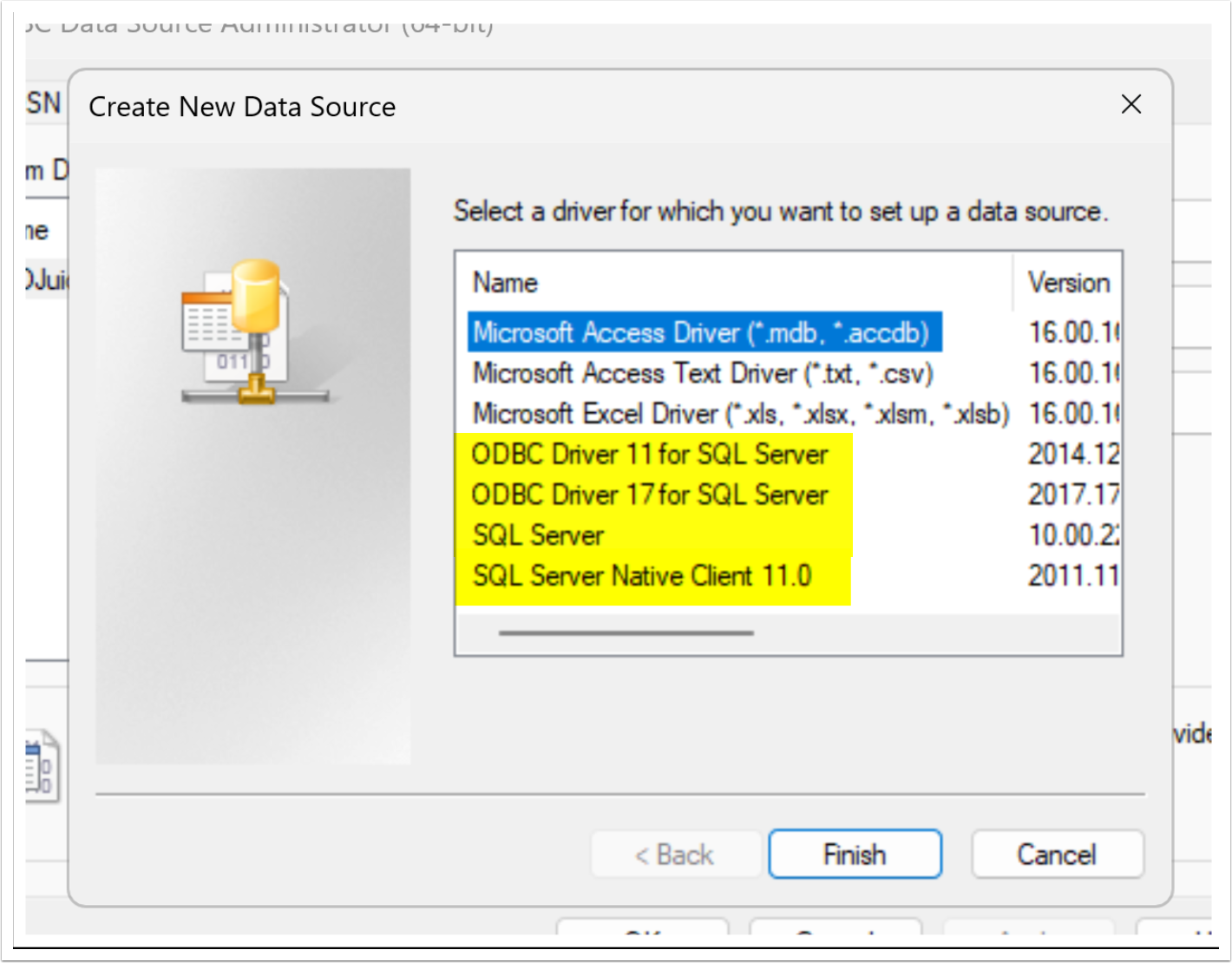Click version 2017.17 of ODBC Driver 17
Screen dimensions: 1232x963
click(x=1074, y=495)
